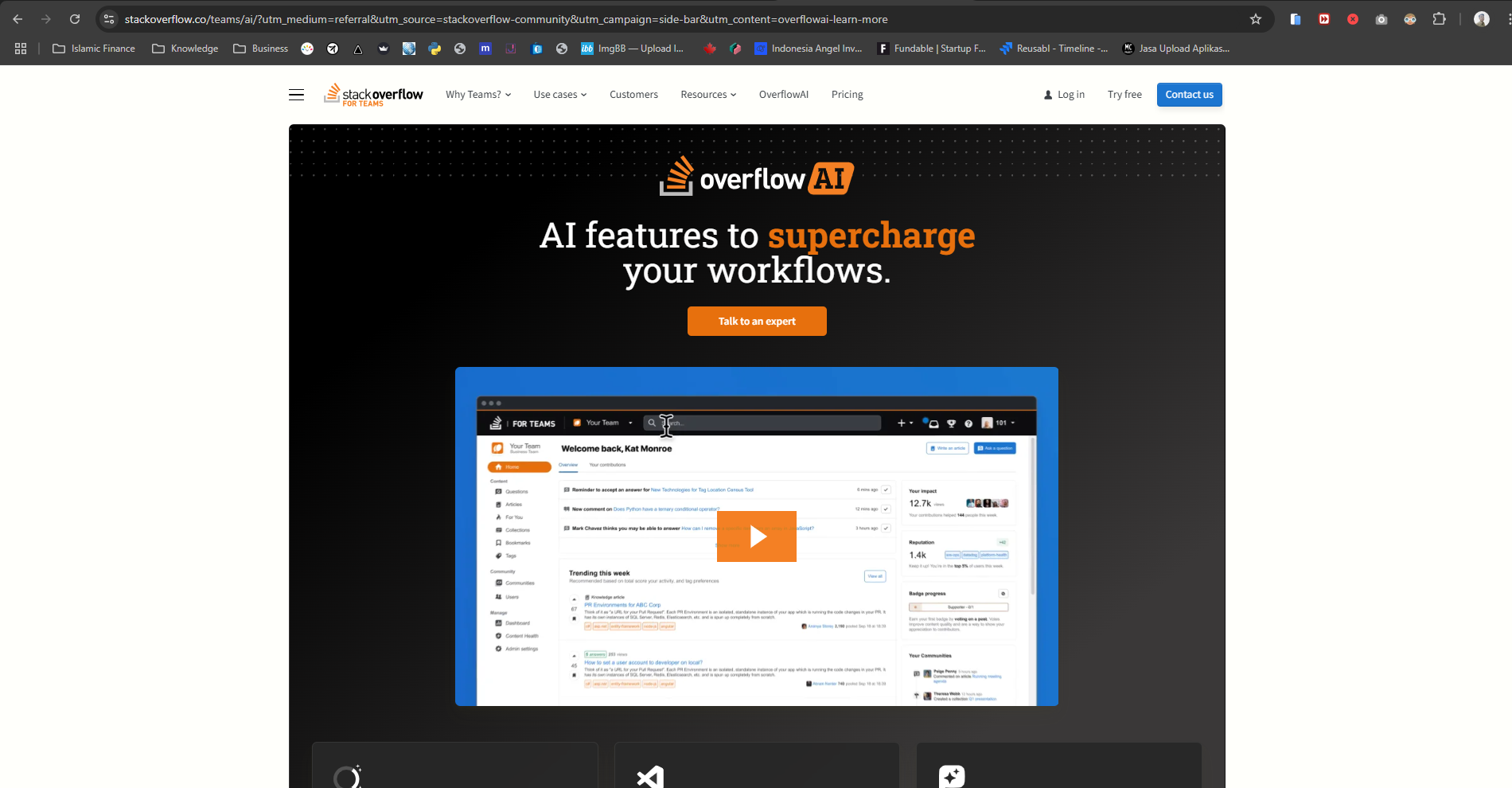Open the OverflowAI nav item
The height and width of the screenshot is (788, 1512).
pyautogui.click(x=784, y=95)
